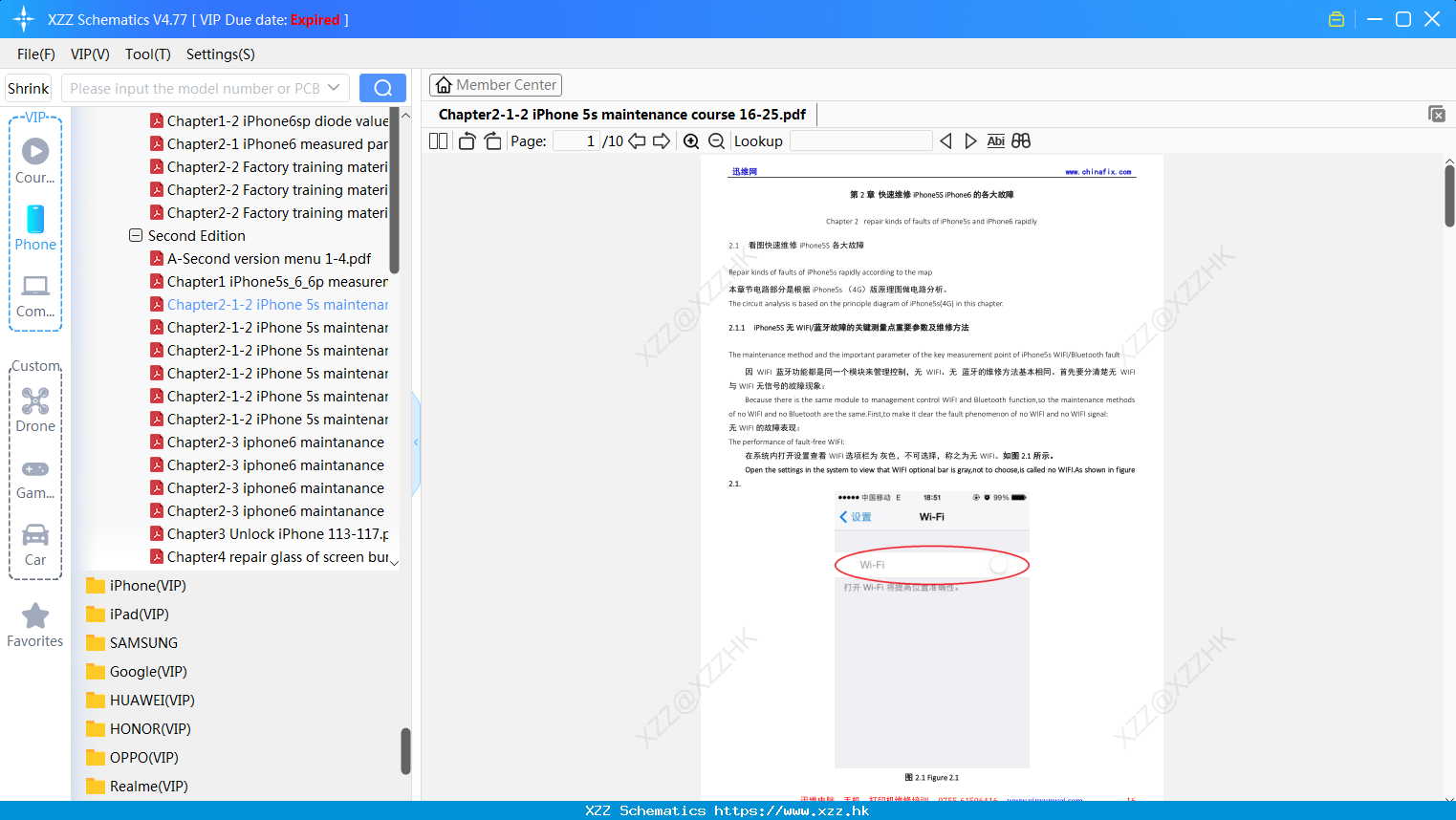
Task: Open the Tool(T) menu
Action: pyautogui.click(x=148, y=54)
